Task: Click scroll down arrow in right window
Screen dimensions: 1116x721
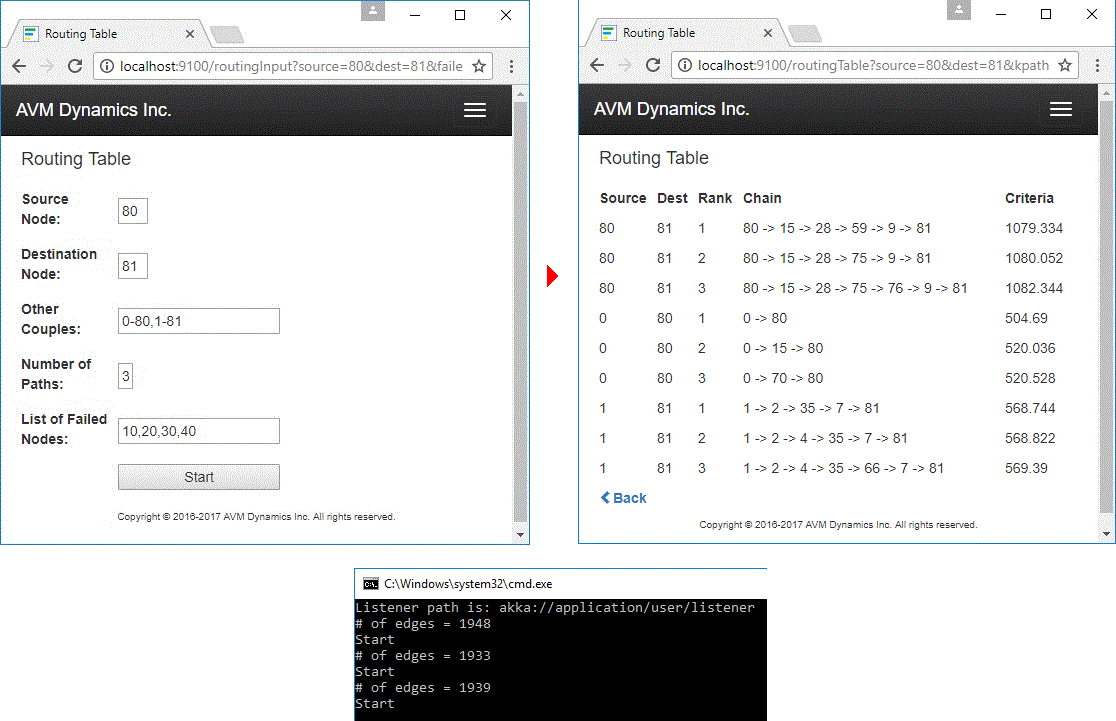Action: [1106, 534]
